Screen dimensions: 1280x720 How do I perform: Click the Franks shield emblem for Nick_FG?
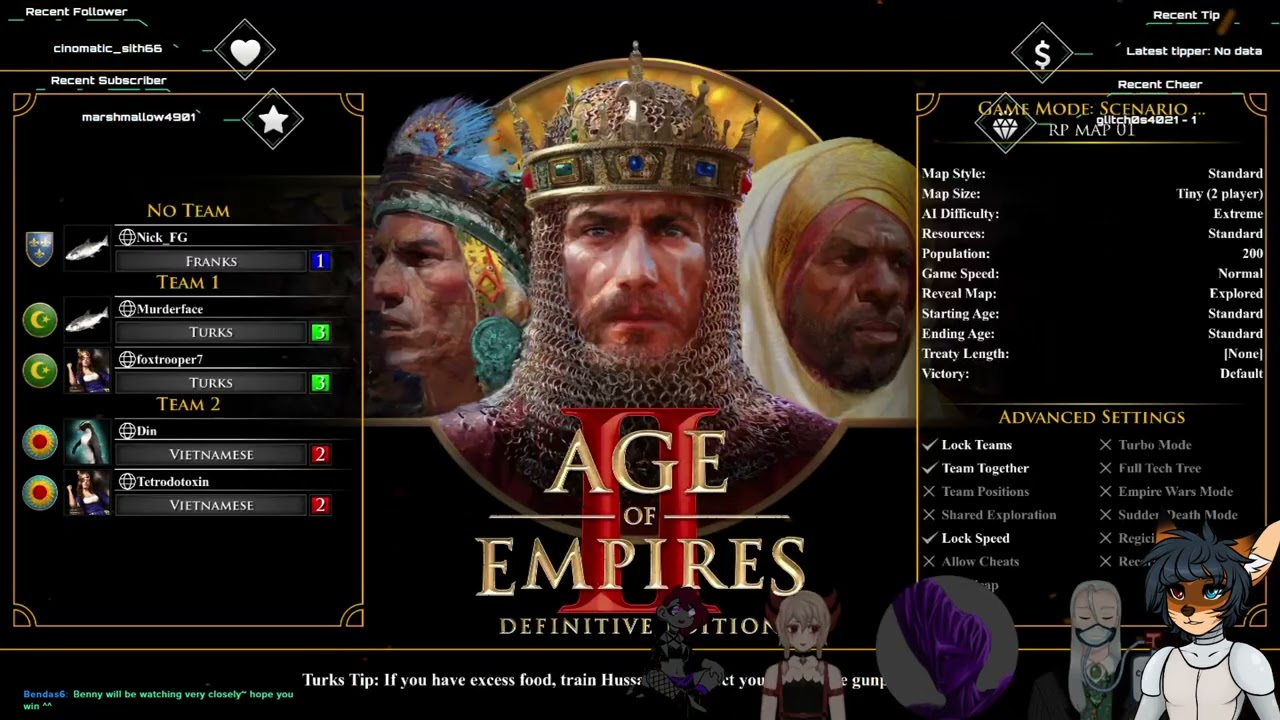pos(39,248)
